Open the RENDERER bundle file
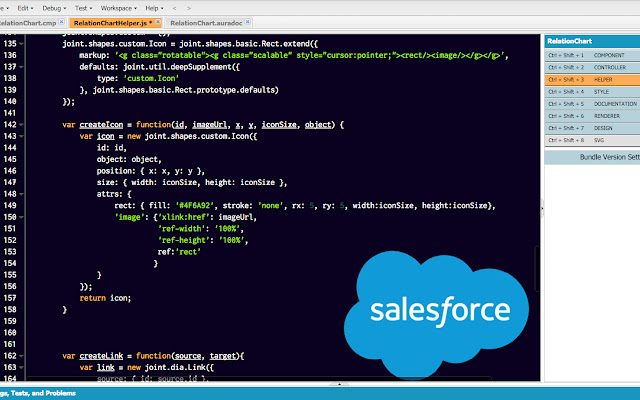 (592, 116)
